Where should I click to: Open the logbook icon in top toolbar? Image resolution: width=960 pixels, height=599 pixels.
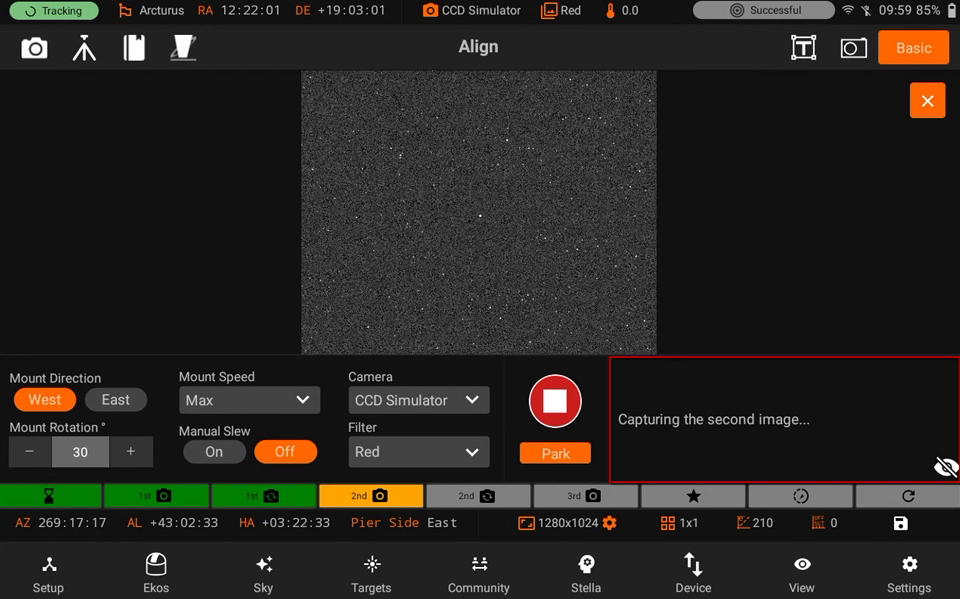click(x=134, y=48)
